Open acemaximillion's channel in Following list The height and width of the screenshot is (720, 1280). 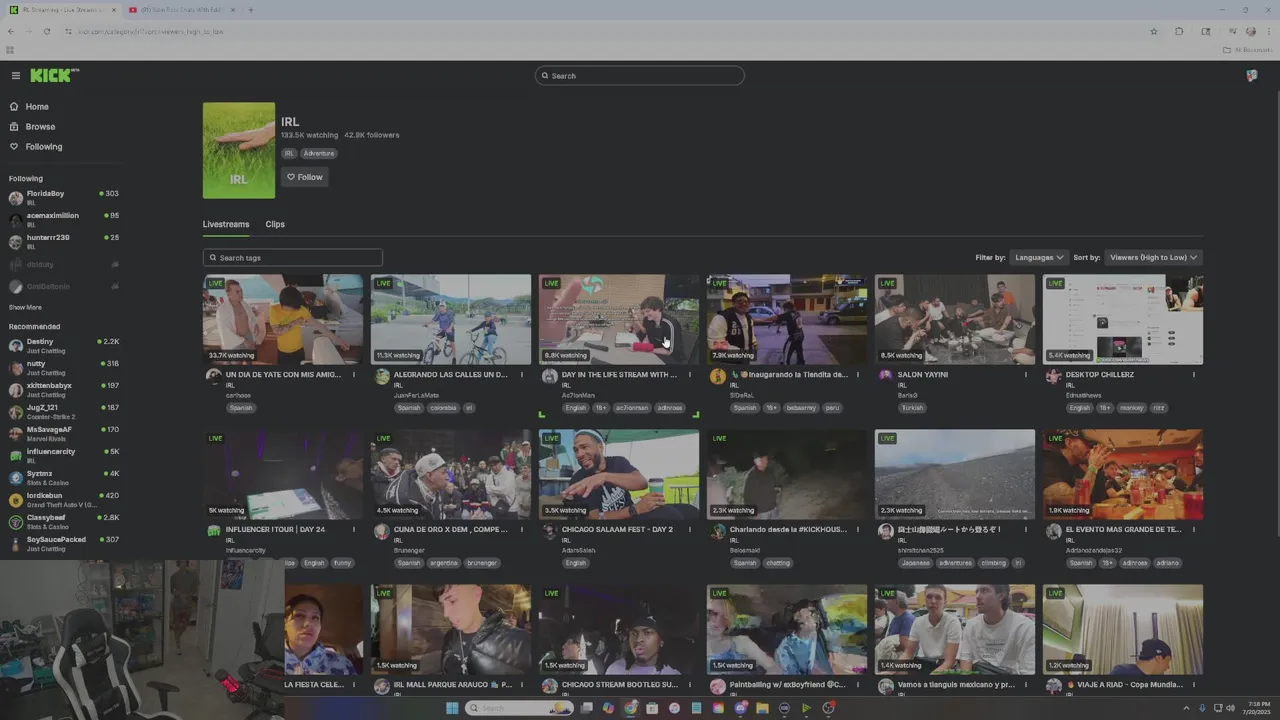(64, 220)
